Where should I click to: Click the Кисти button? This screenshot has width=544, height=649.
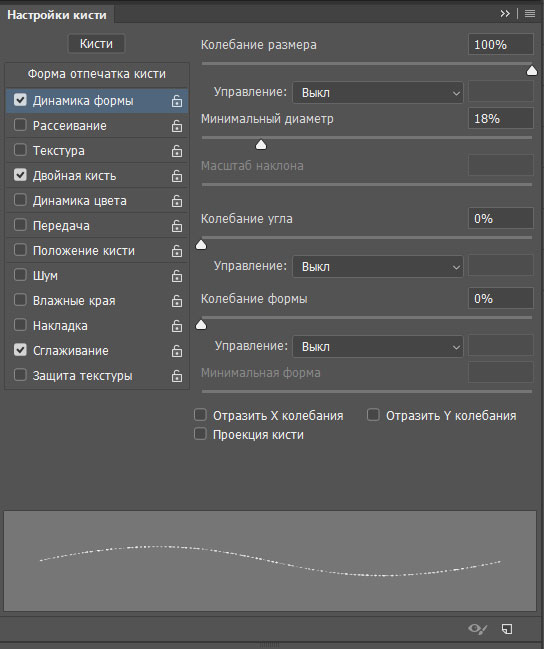(96, 43)
